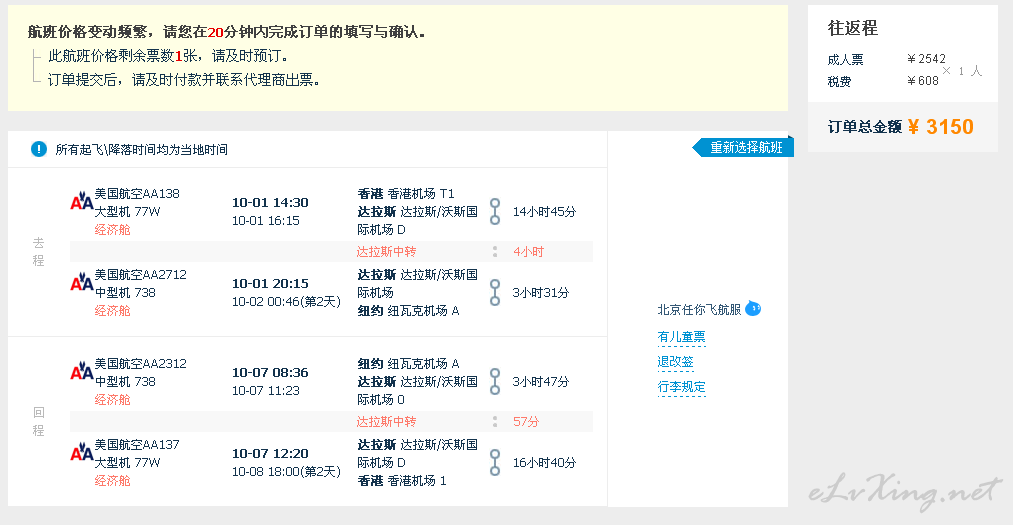Click the route icon beside 14小时45分 duration
The width and height of the screenshot is (1013, 525).
coord(495,211)
